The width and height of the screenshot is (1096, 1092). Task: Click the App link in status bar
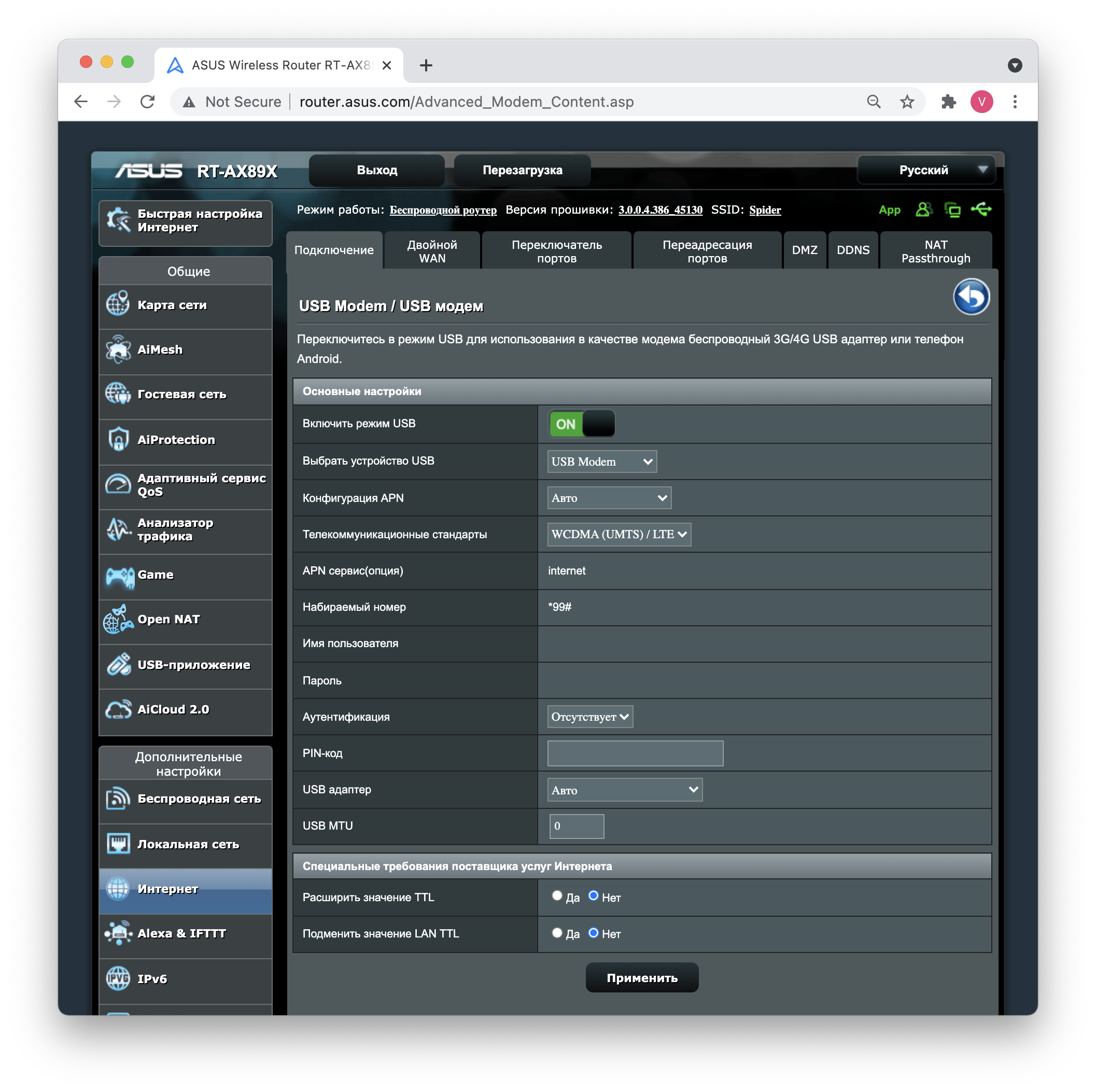(890, 210)
